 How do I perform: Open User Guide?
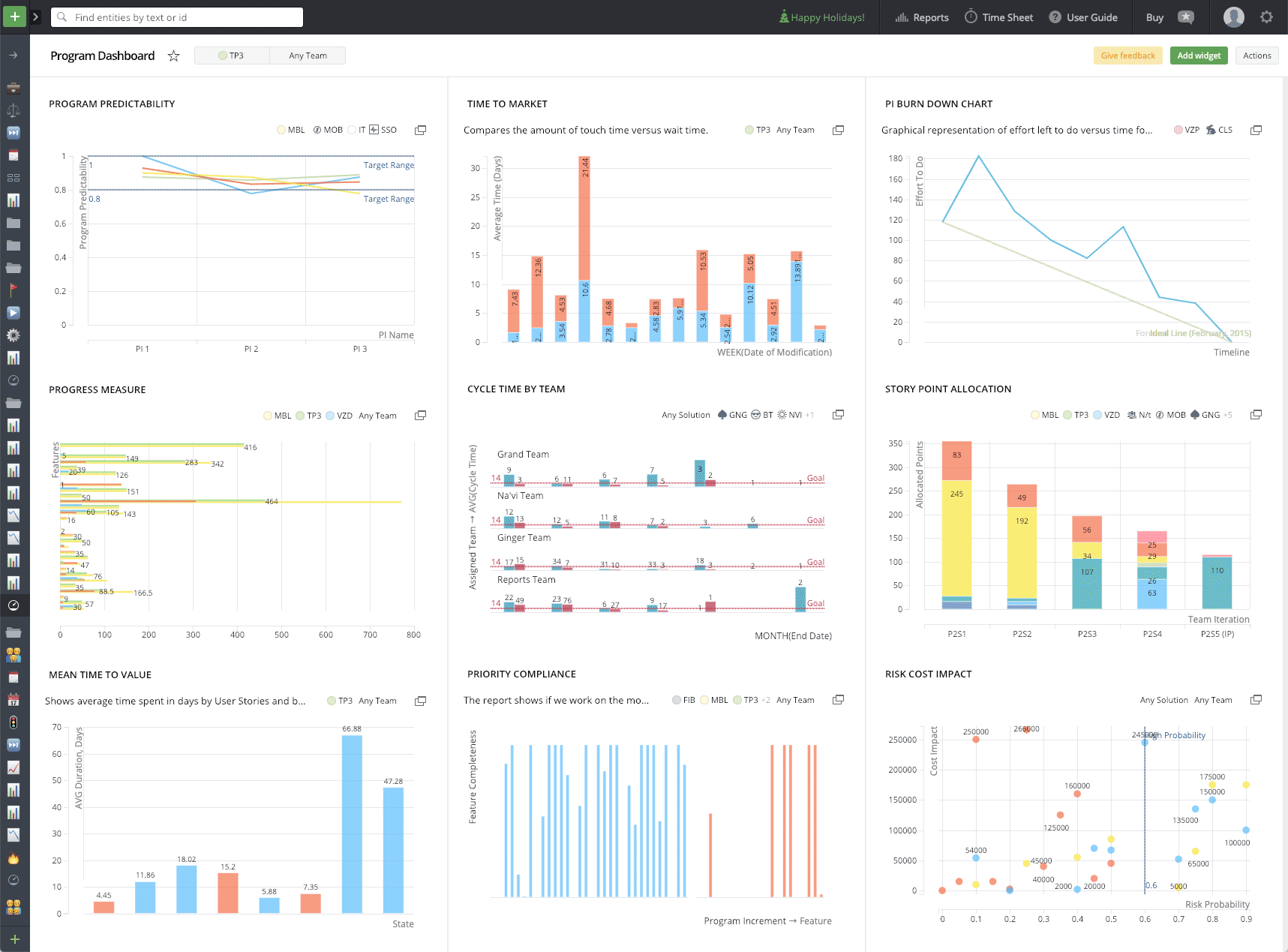(x=1083, y=17)
